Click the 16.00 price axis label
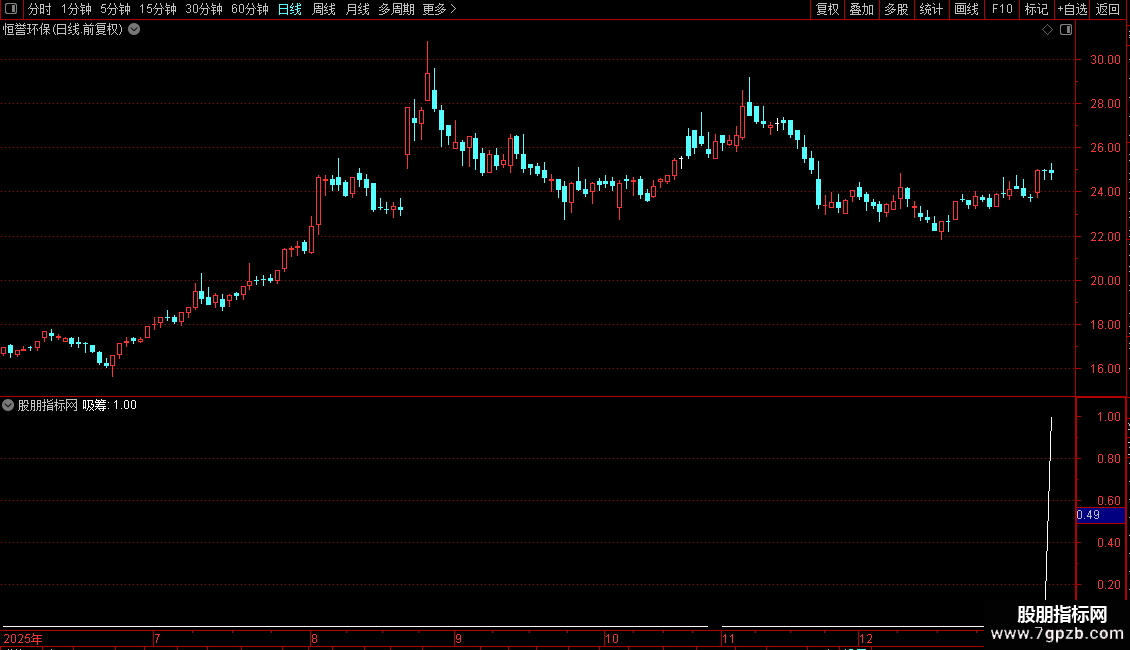This screenshot has width=1130, height=650. click(1105, 369)
